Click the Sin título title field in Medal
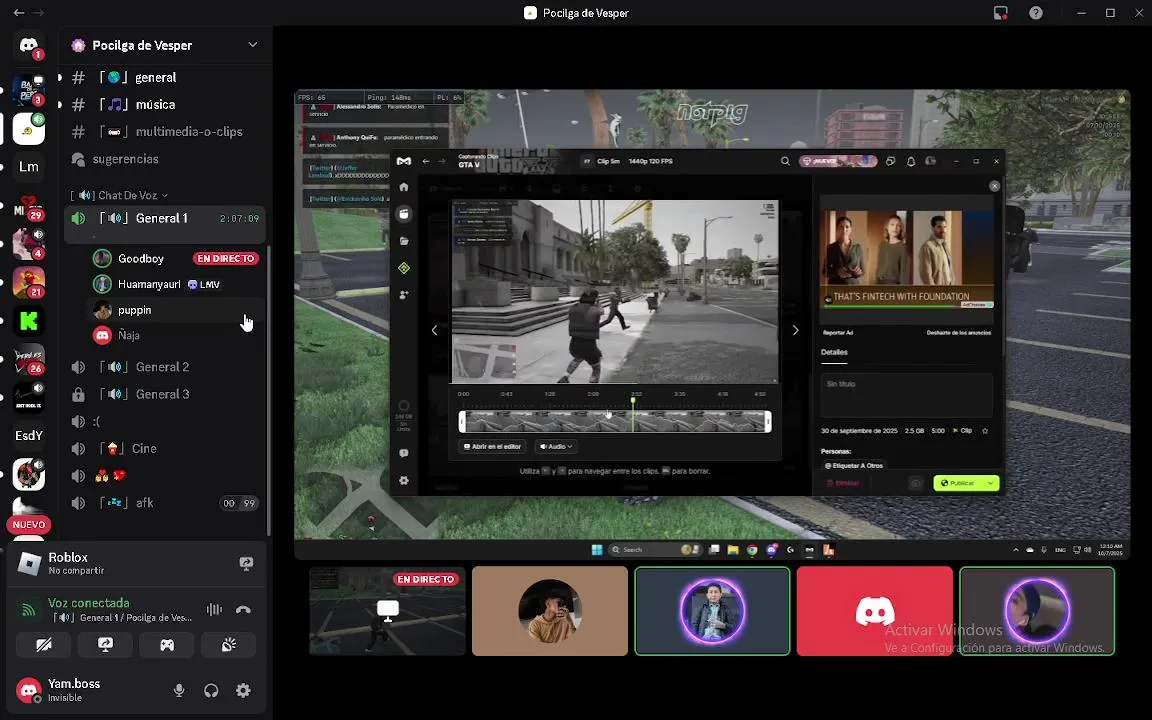This screenshot has height=720, width=1152. pyautogui.click(x=907, y=395)
